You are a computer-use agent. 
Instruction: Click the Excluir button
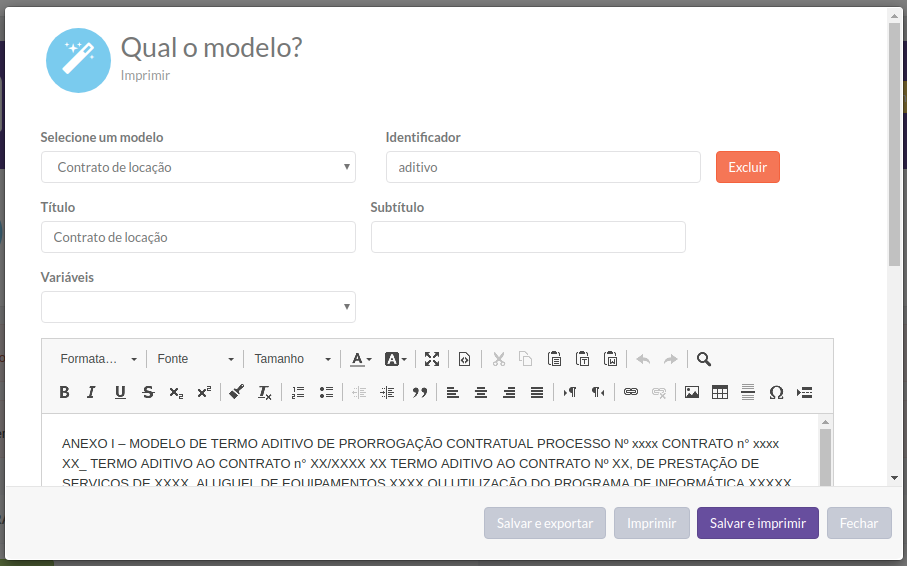747,167
